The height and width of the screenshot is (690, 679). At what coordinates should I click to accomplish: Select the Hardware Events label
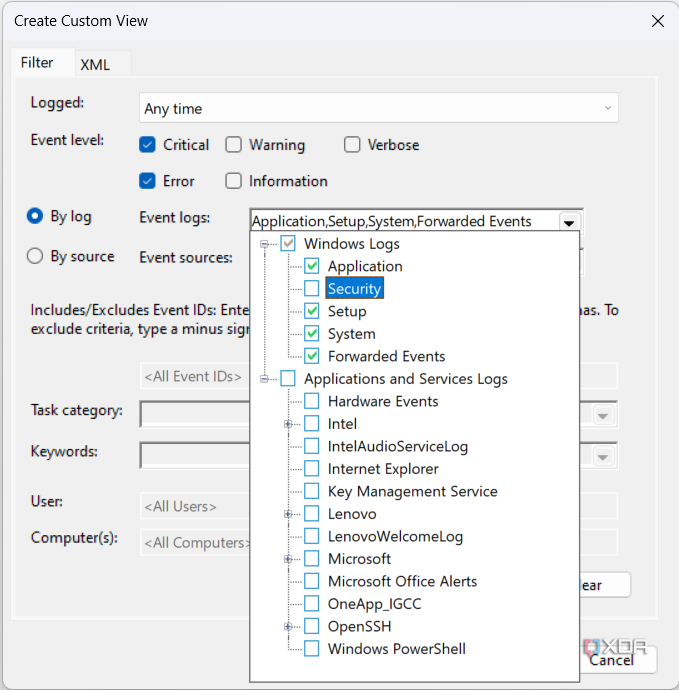[x=383, y=401]
